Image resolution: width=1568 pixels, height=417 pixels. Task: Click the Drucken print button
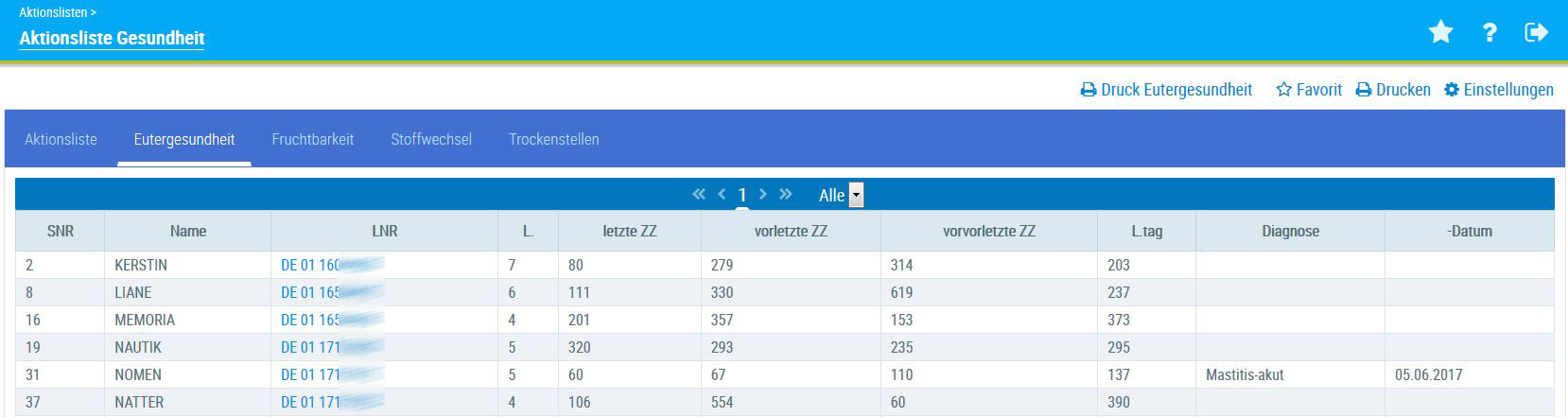pos(1393,90)
